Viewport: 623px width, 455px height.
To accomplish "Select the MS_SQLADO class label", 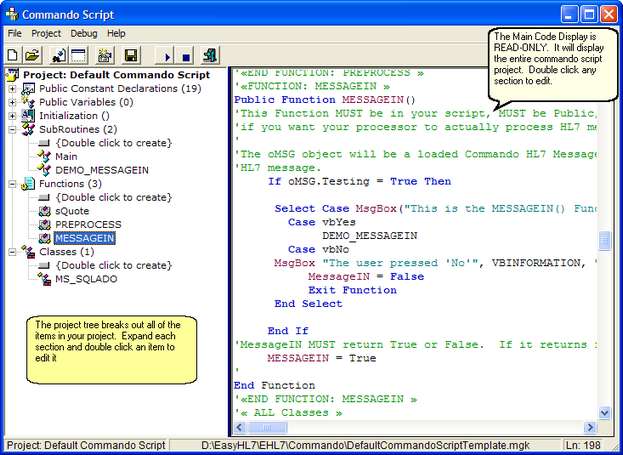I will click(86, 279).
